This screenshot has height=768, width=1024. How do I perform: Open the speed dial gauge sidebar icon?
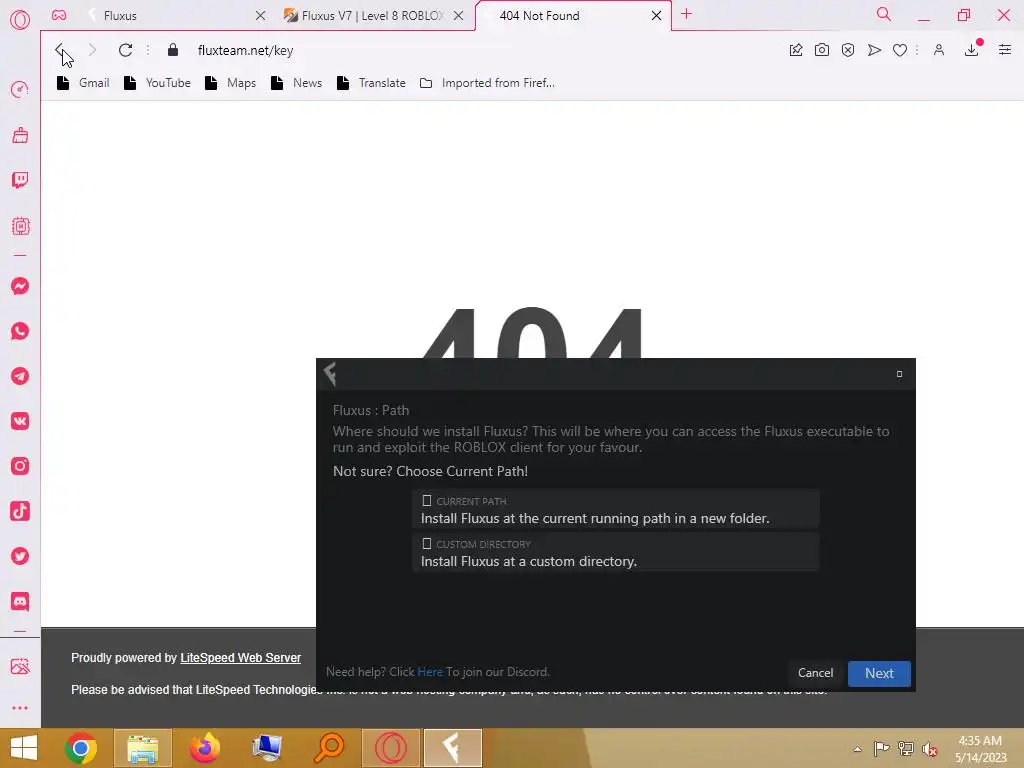(20, 89)
